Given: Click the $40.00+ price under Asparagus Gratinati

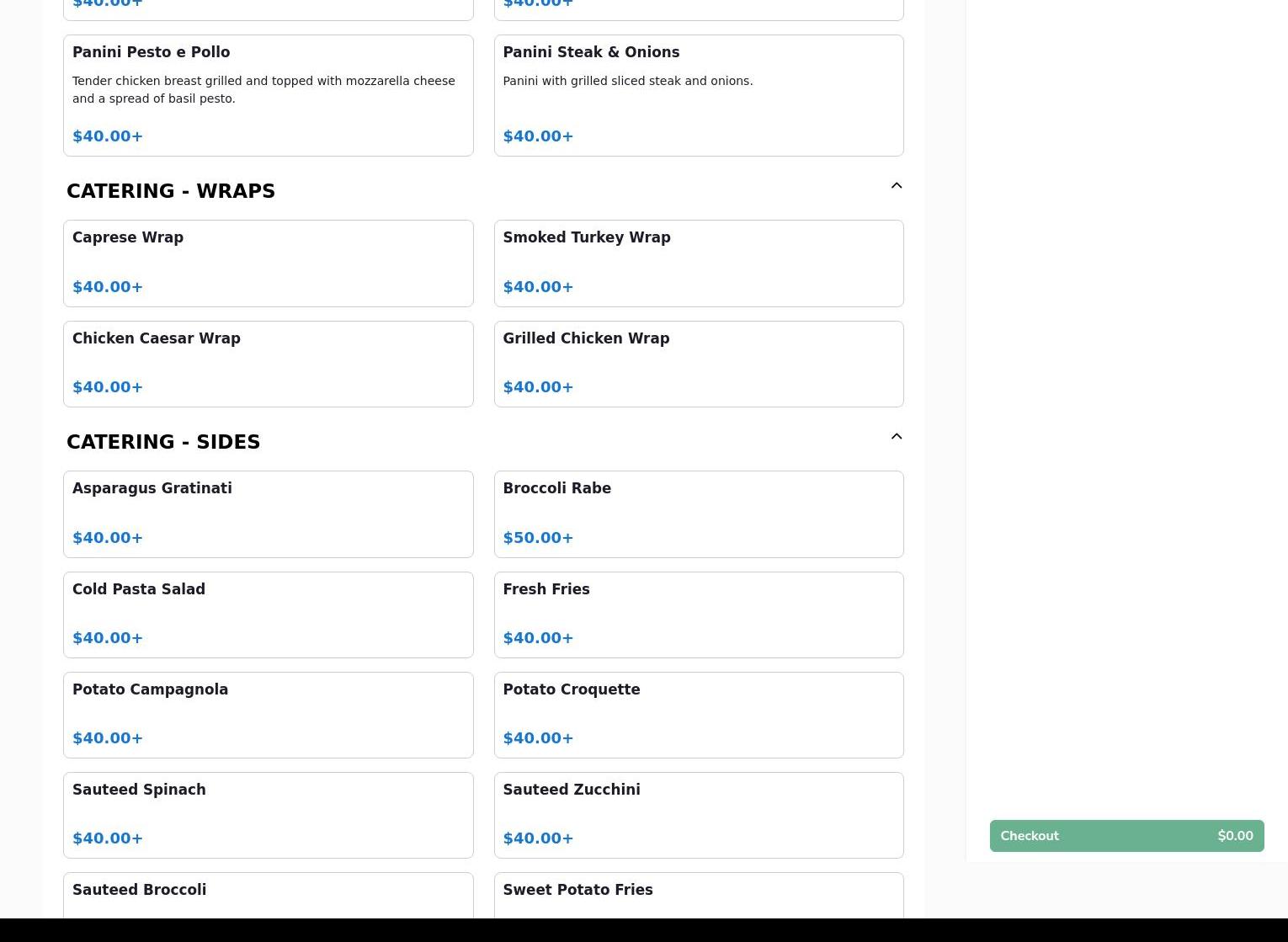Looking at the screenshot, I should pos(108,537).
